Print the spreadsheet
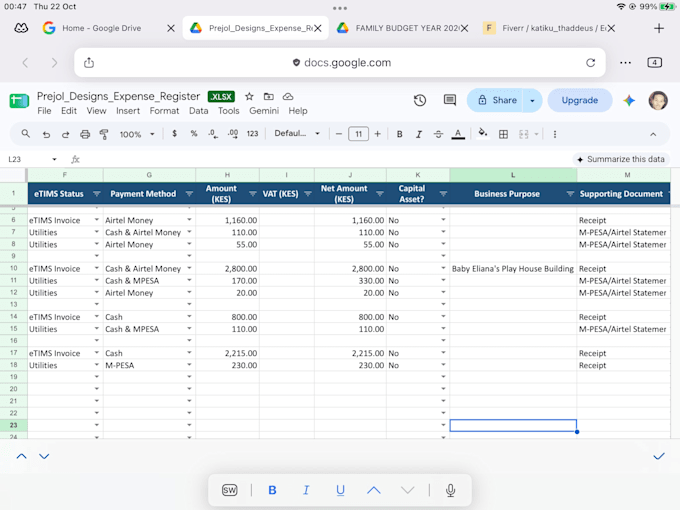Image resolution: width=680 pixels, height=510 pixels. point(85,134)
